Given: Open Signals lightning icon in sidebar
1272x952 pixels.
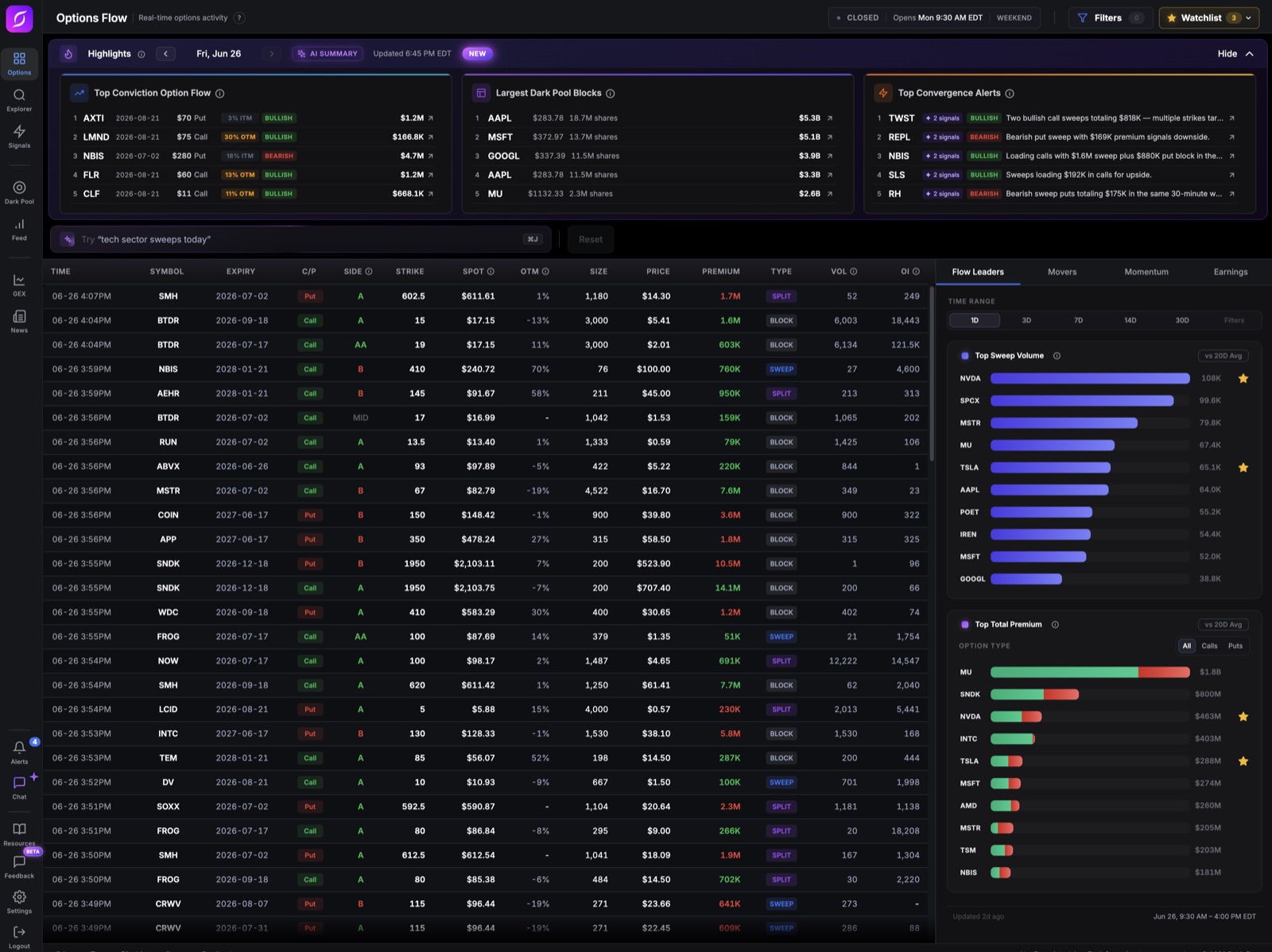Looking at the screenshot, I should pos(19,137).
